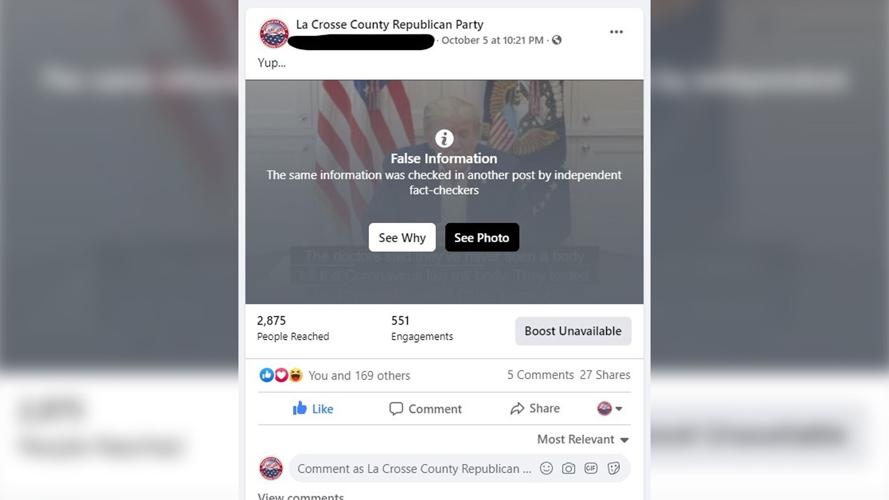This screenshot has height=500, width=889.
Task: Open the La Crosse County Republican Party page link
Action: click(x=390, y=24)
